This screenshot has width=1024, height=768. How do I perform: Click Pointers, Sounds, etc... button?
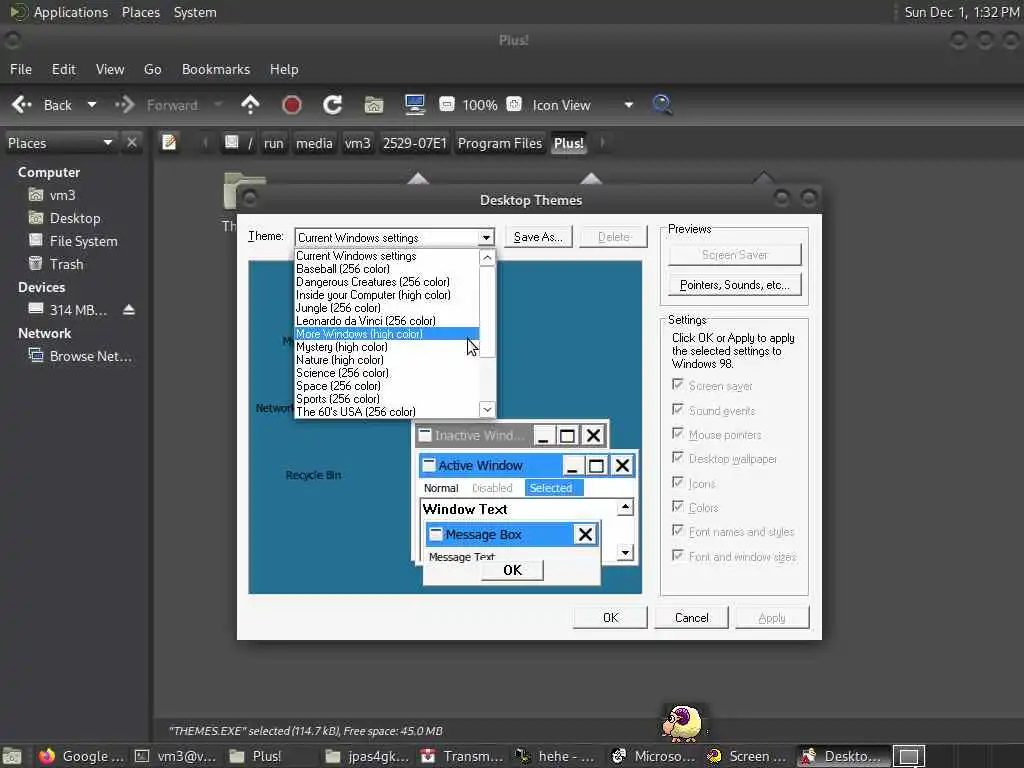(x=735, y=285)
